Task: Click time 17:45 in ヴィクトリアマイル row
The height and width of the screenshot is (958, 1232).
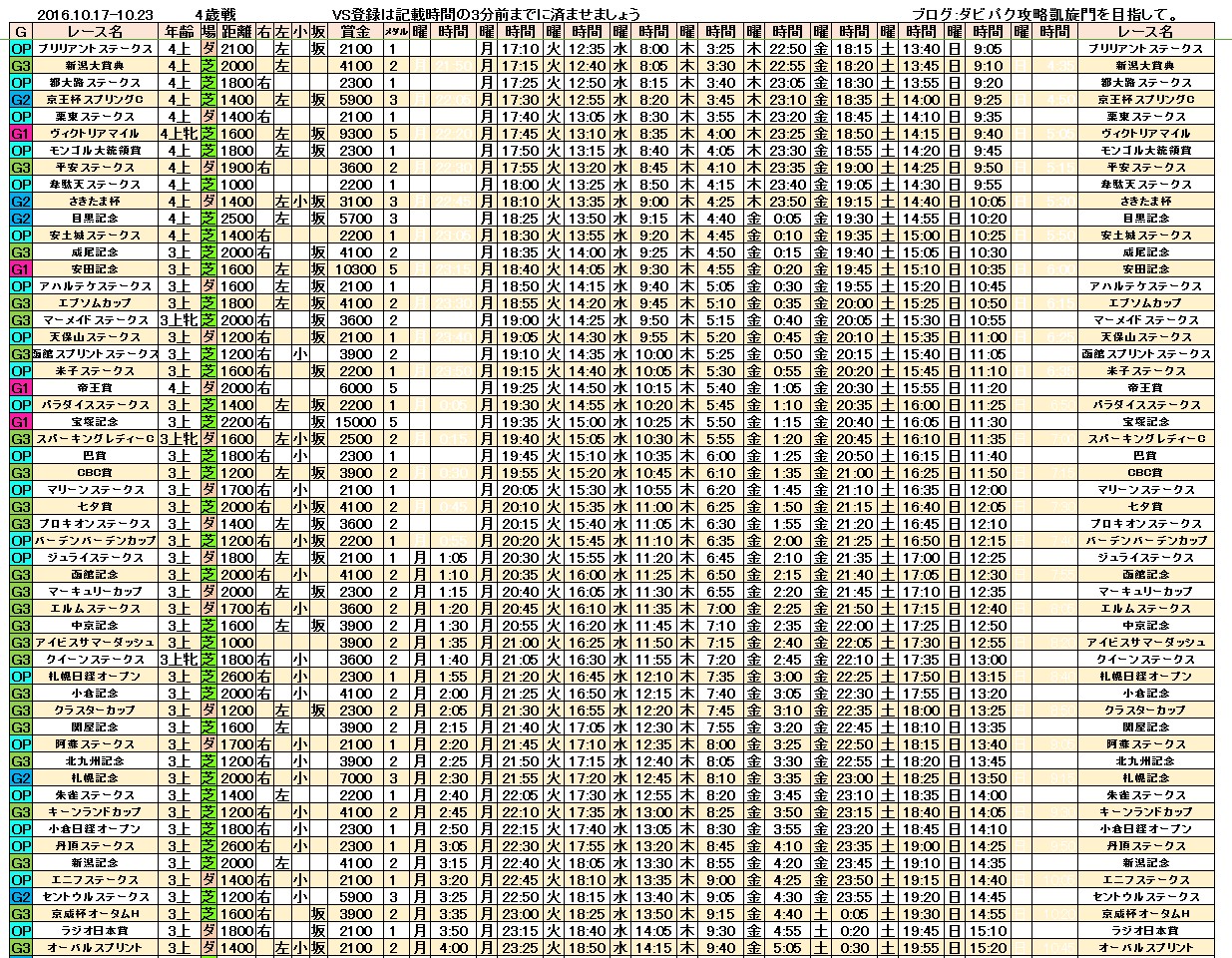Action: pos(520,133)
